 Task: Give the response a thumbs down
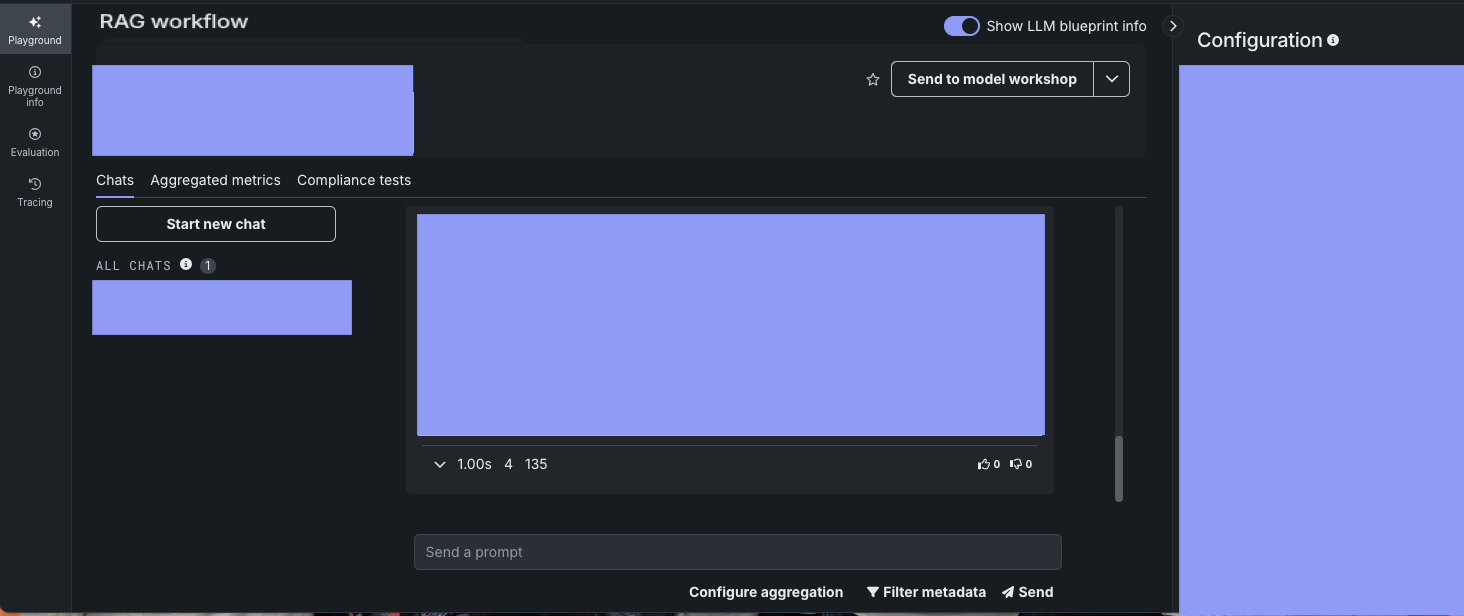coord(1021,464)
